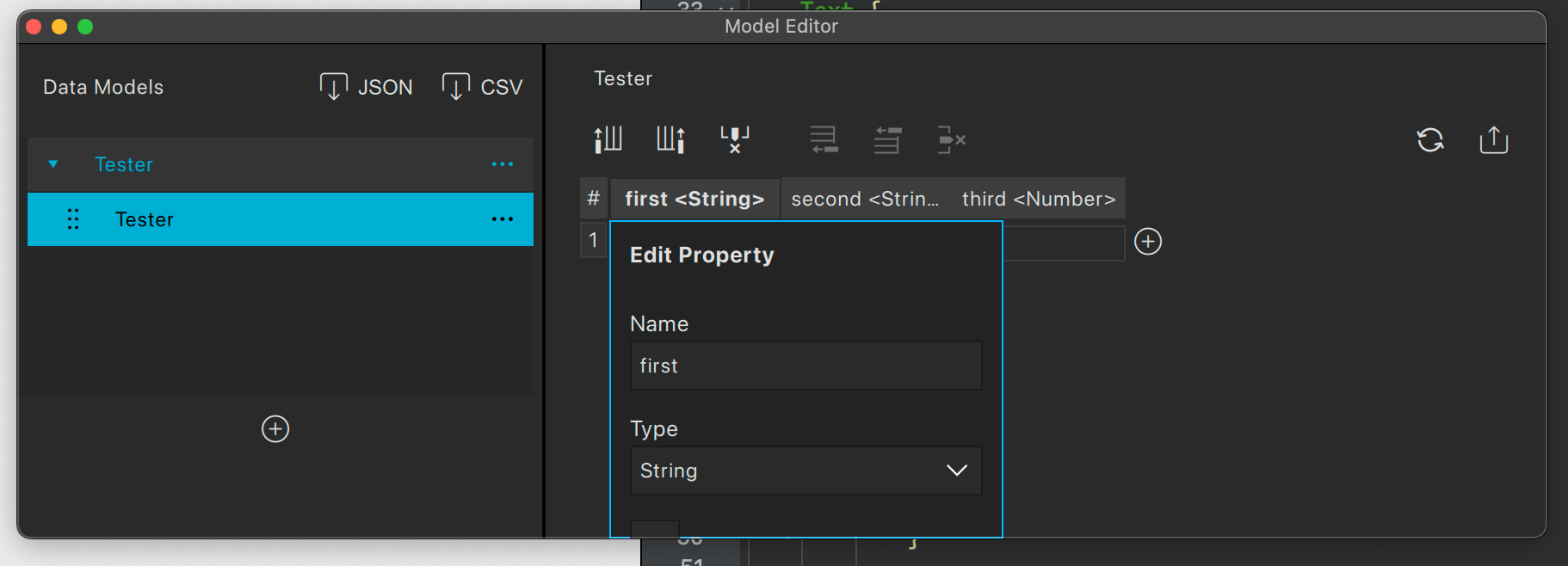This screenshot has height=566, width=1568.
Task: Click the delete row icon
Action: (x=951, y=139)
